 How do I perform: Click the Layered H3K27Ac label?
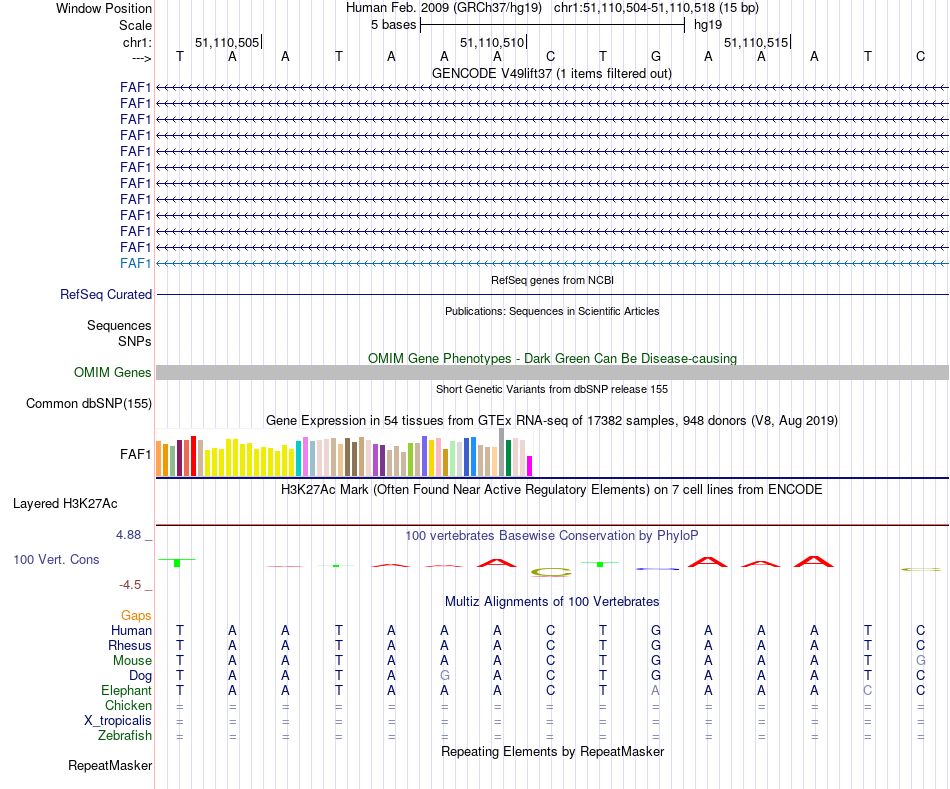coord(65,504)
